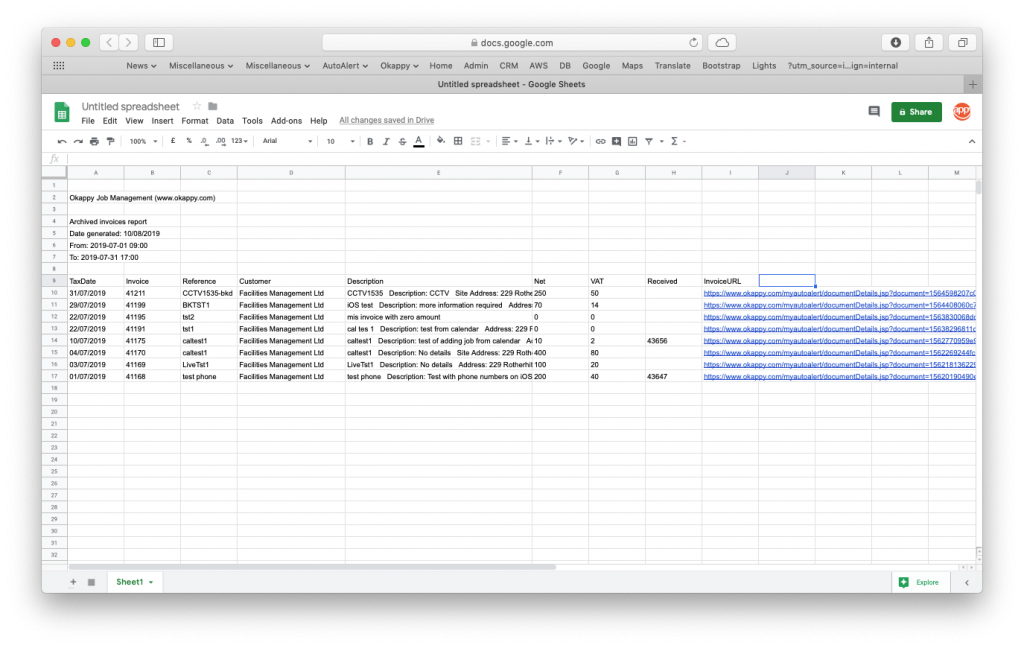This screenshot has width=1024, height=648.
Task: Pick a text color with the A icon
Action: click(x=419, y=141)
